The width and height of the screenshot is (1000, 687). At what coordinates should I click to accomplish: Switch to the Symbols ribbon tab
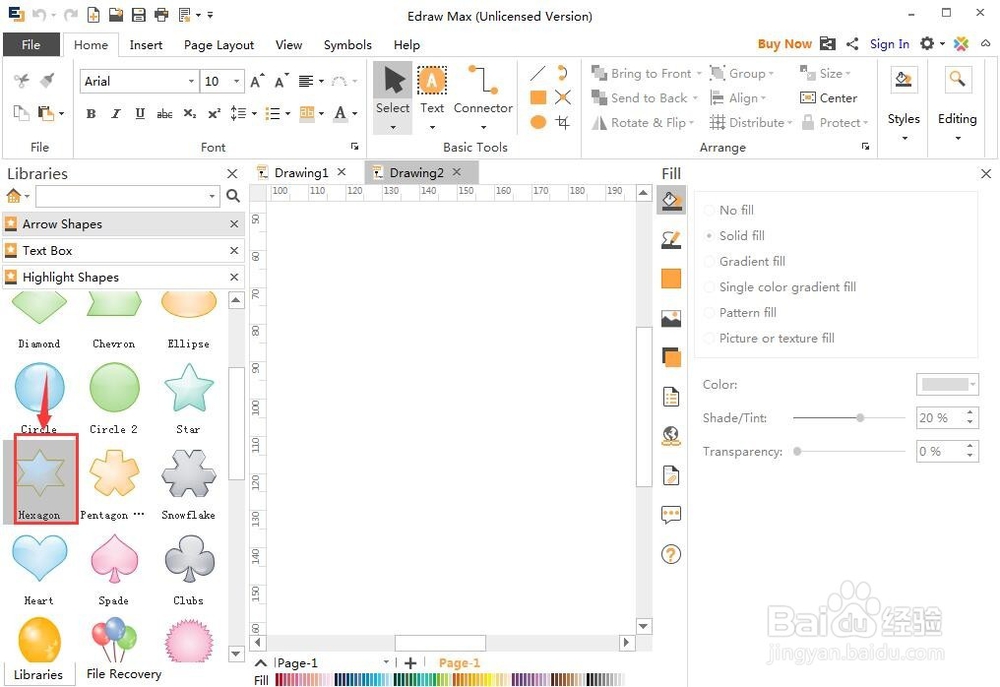[x=348, y=45]
